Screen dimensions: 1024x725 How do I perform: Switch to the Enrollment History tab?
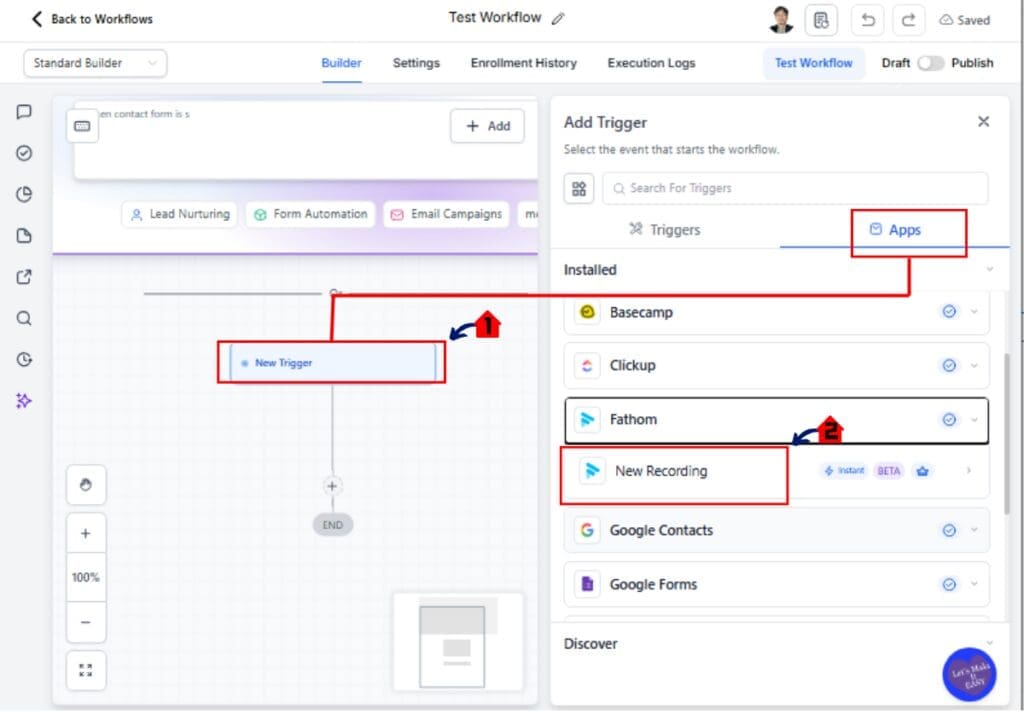523,63
